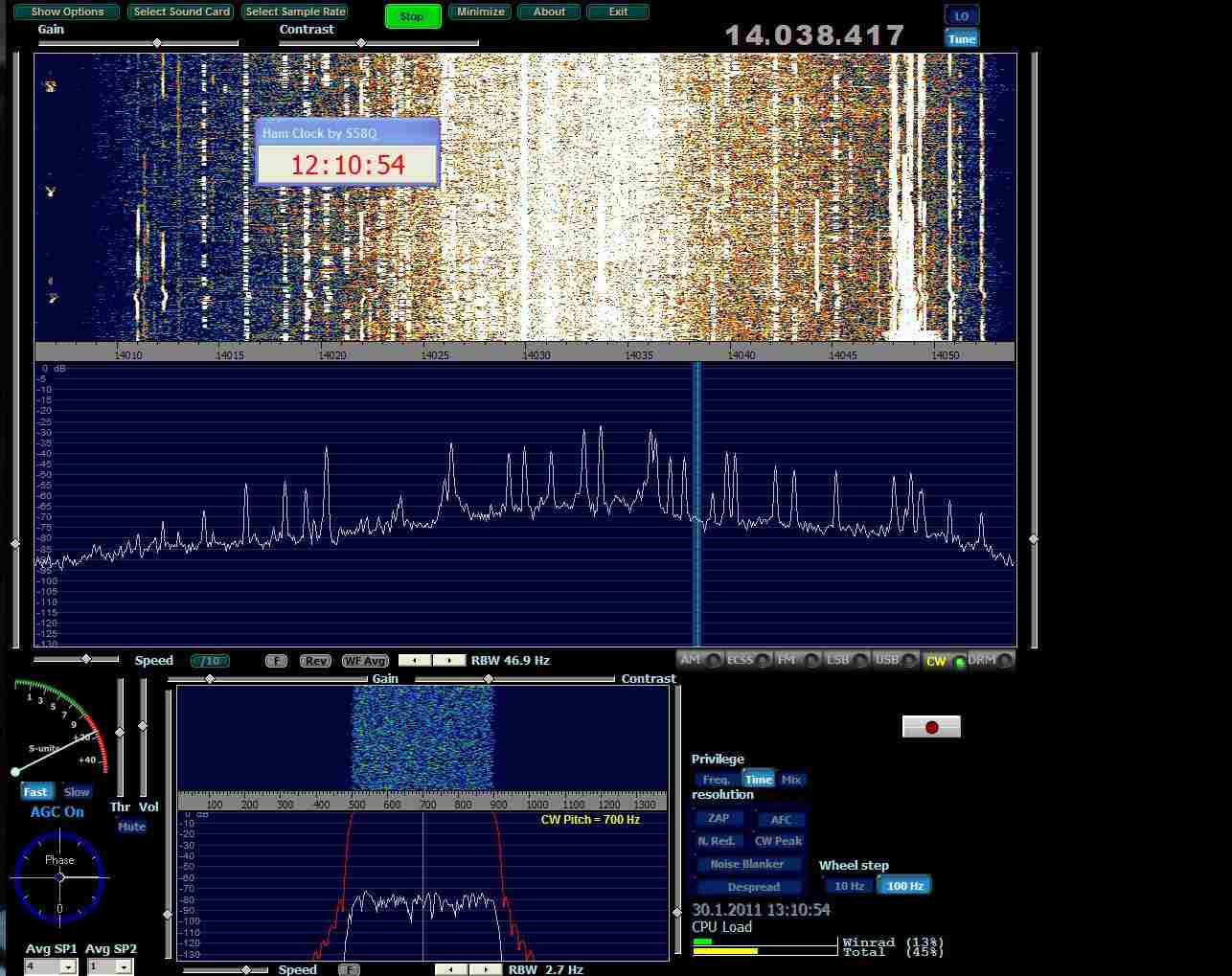Click the WF Avg button
The image size is (1232, 976).
click(x=365, y=661)
